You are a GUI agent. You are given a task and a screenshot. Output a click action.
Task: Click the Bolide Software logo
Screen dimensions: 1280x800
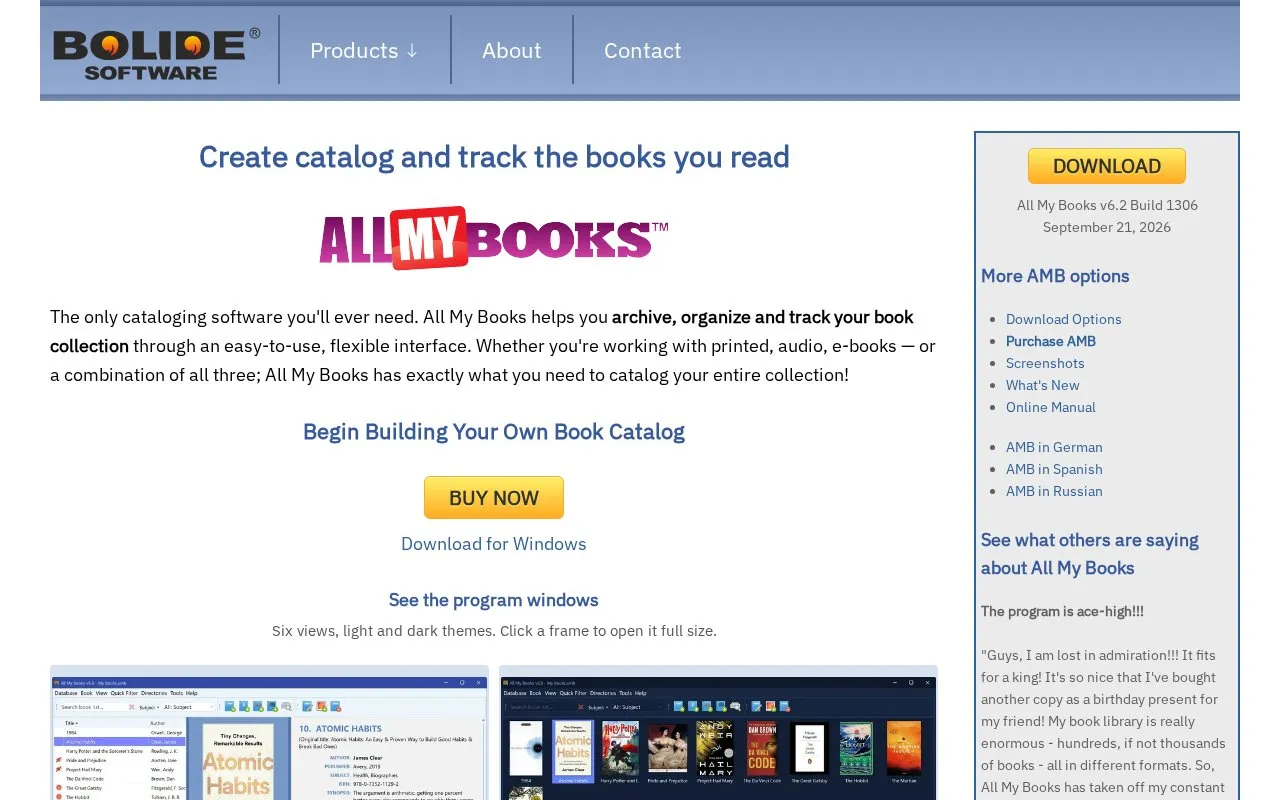click(x=157, y=53)
